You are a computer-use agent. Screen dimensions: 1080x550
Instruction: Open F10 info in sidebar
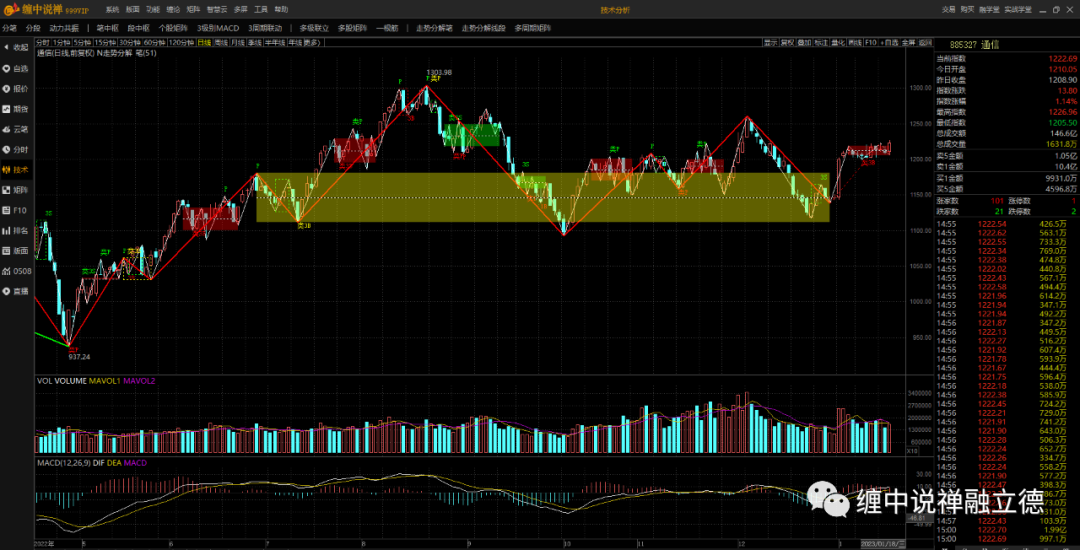[16, 210]
